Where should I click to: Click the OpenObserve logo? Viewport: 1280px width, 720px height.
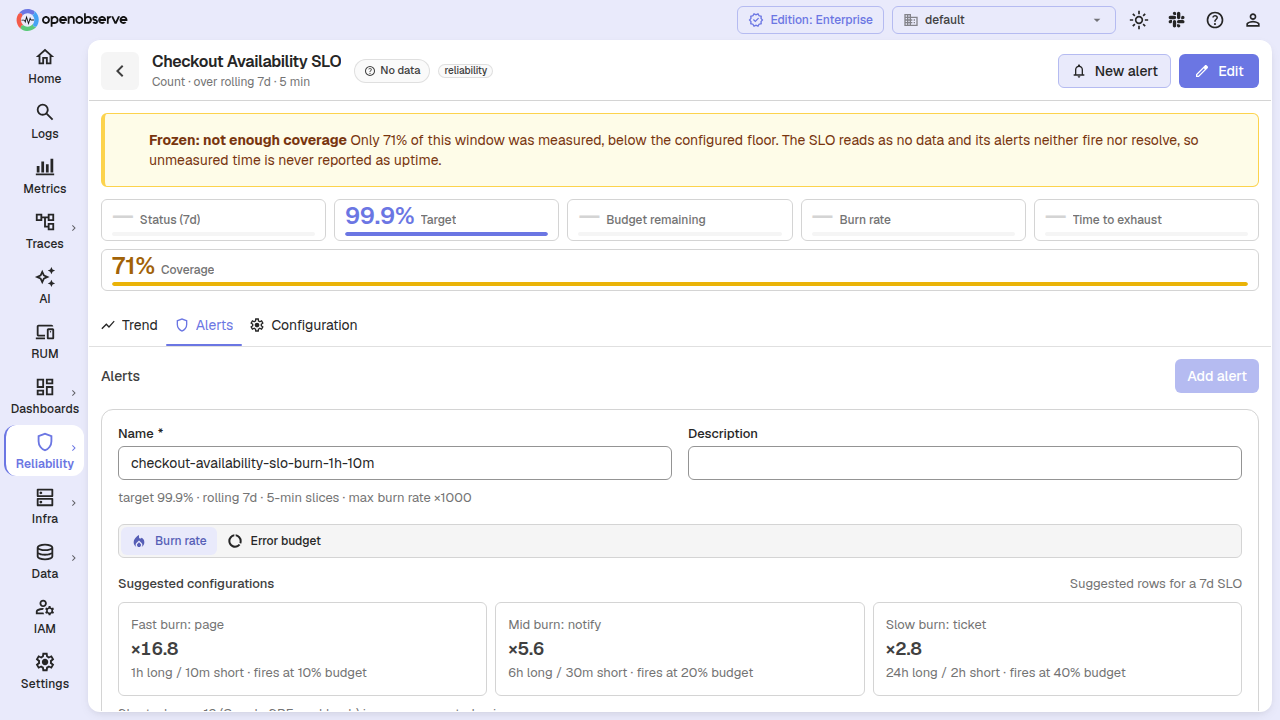click(x=72, y=19)
